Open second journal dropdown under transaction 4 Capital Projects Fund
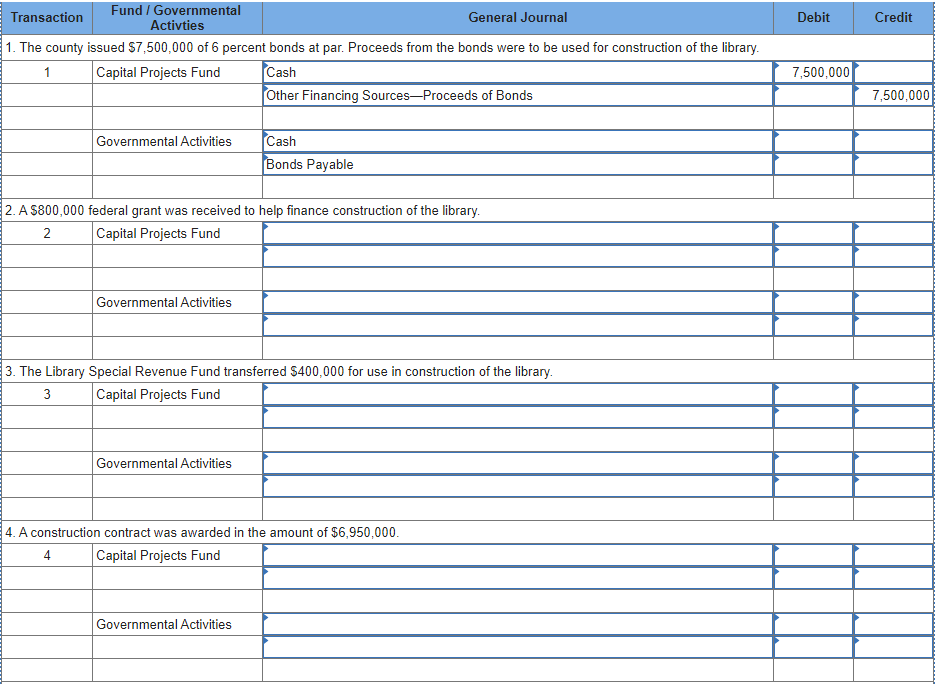The image size is (935, 684). coord(518,578)
